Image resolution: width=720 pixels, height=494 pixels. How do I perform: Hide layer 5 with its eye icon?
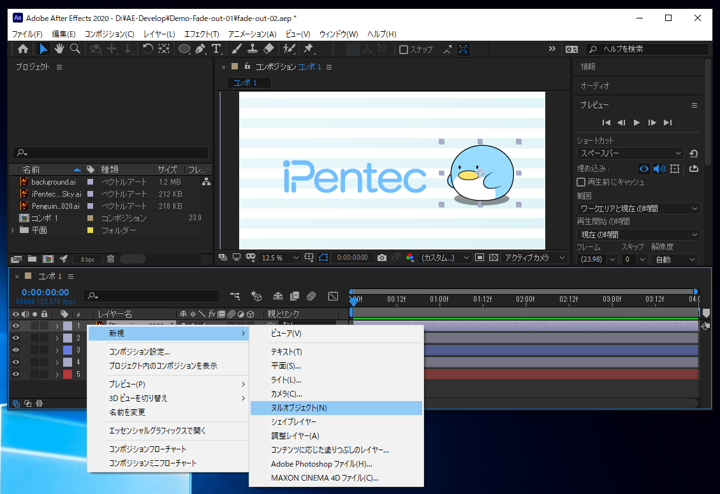point(16,374)
